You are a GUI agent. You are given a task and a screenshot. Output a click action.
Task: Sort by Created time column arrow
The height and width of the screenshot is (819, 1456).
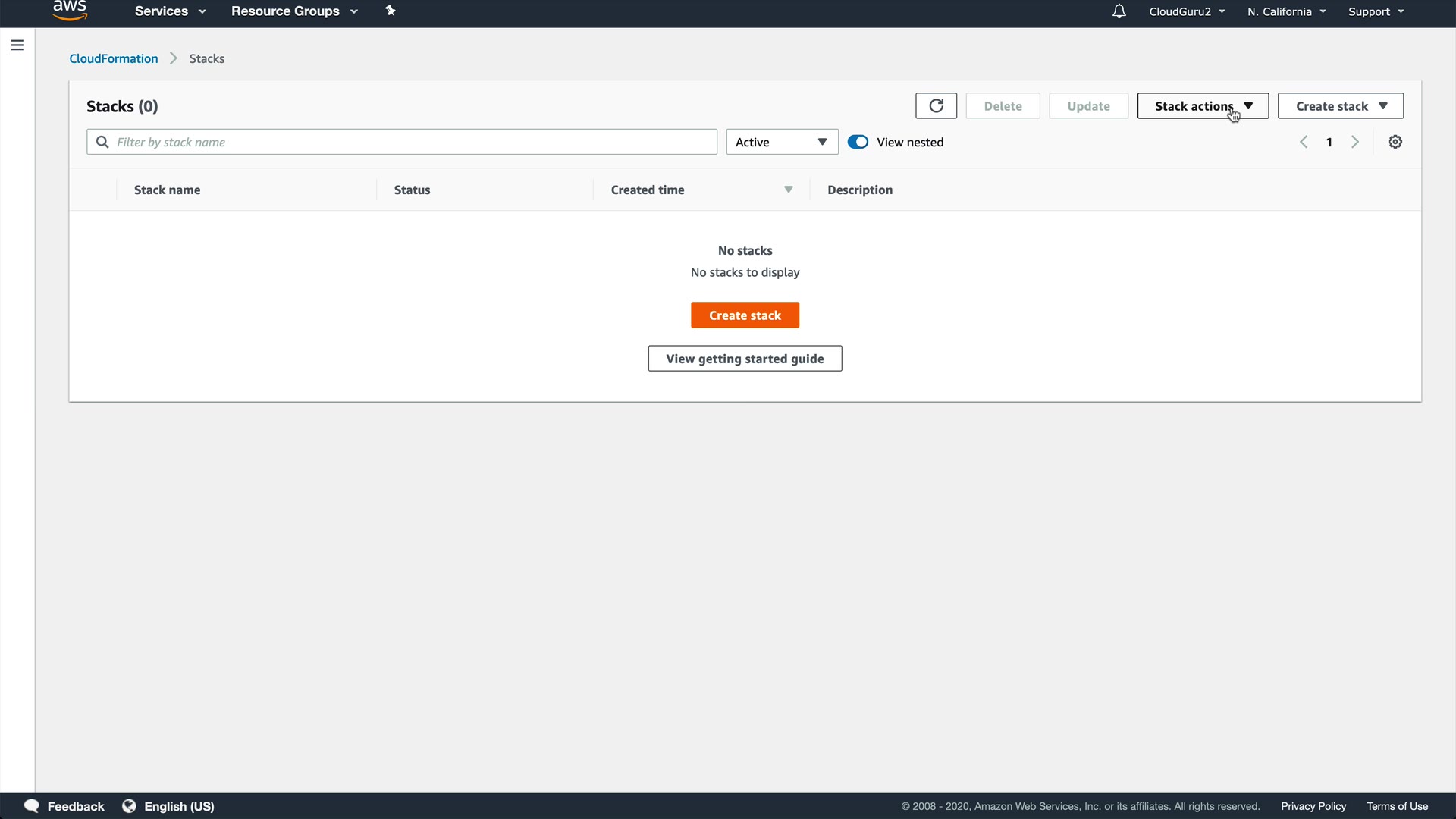point(788,190)
